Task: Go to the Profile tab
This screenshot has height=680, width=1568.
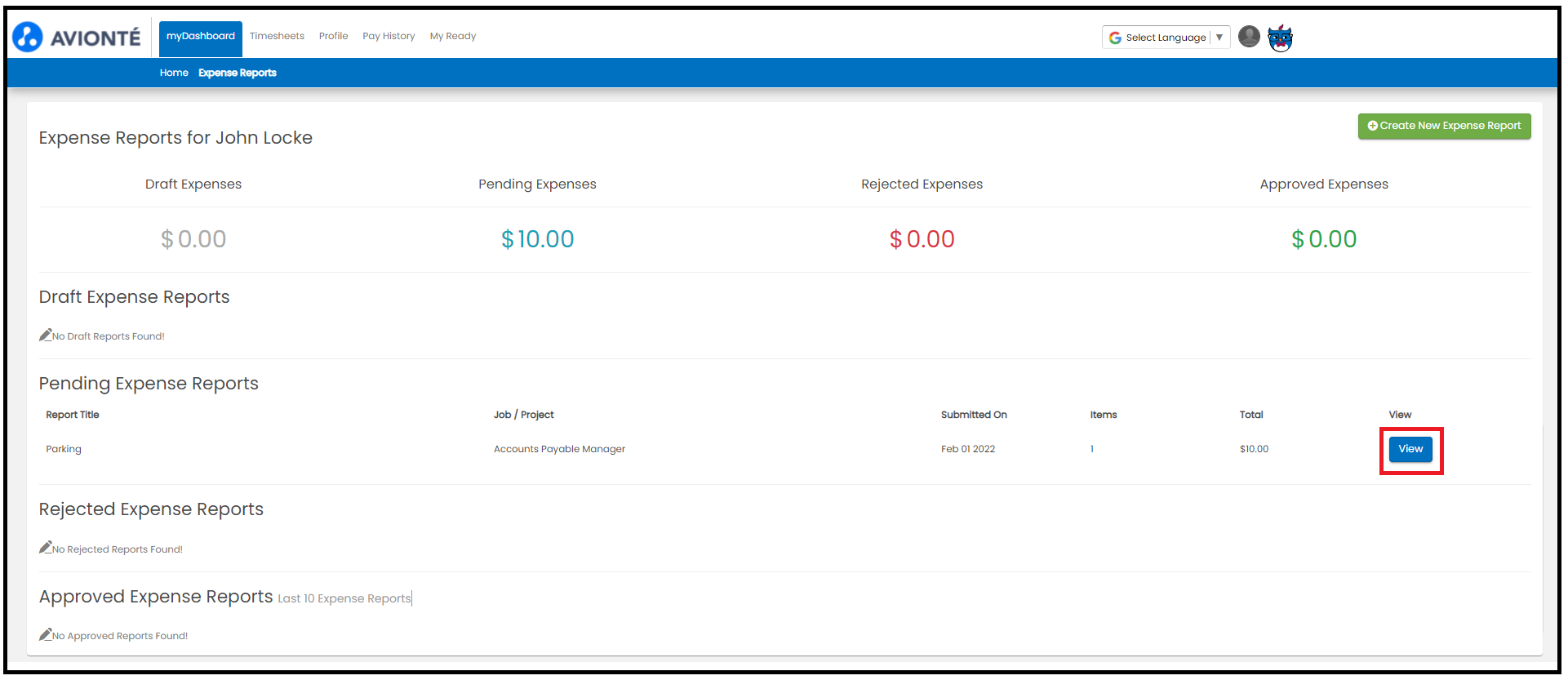Action: tap(333, 36)
